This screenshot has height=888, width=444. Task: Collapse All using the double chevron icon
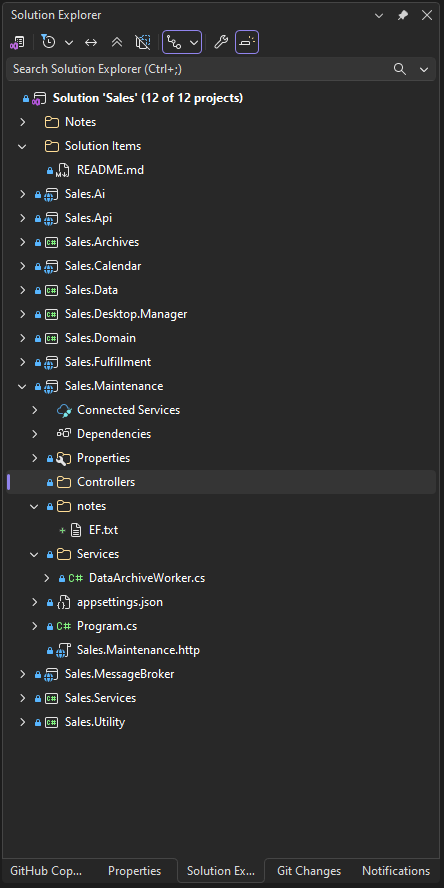[x=117, y=42]
